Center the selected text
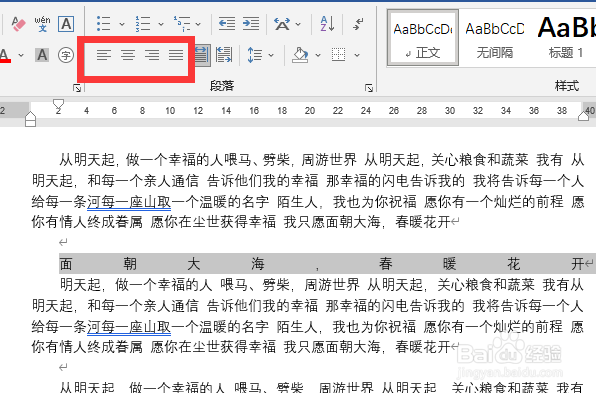This screenshot has height=393, width=596. pos(128,55)
